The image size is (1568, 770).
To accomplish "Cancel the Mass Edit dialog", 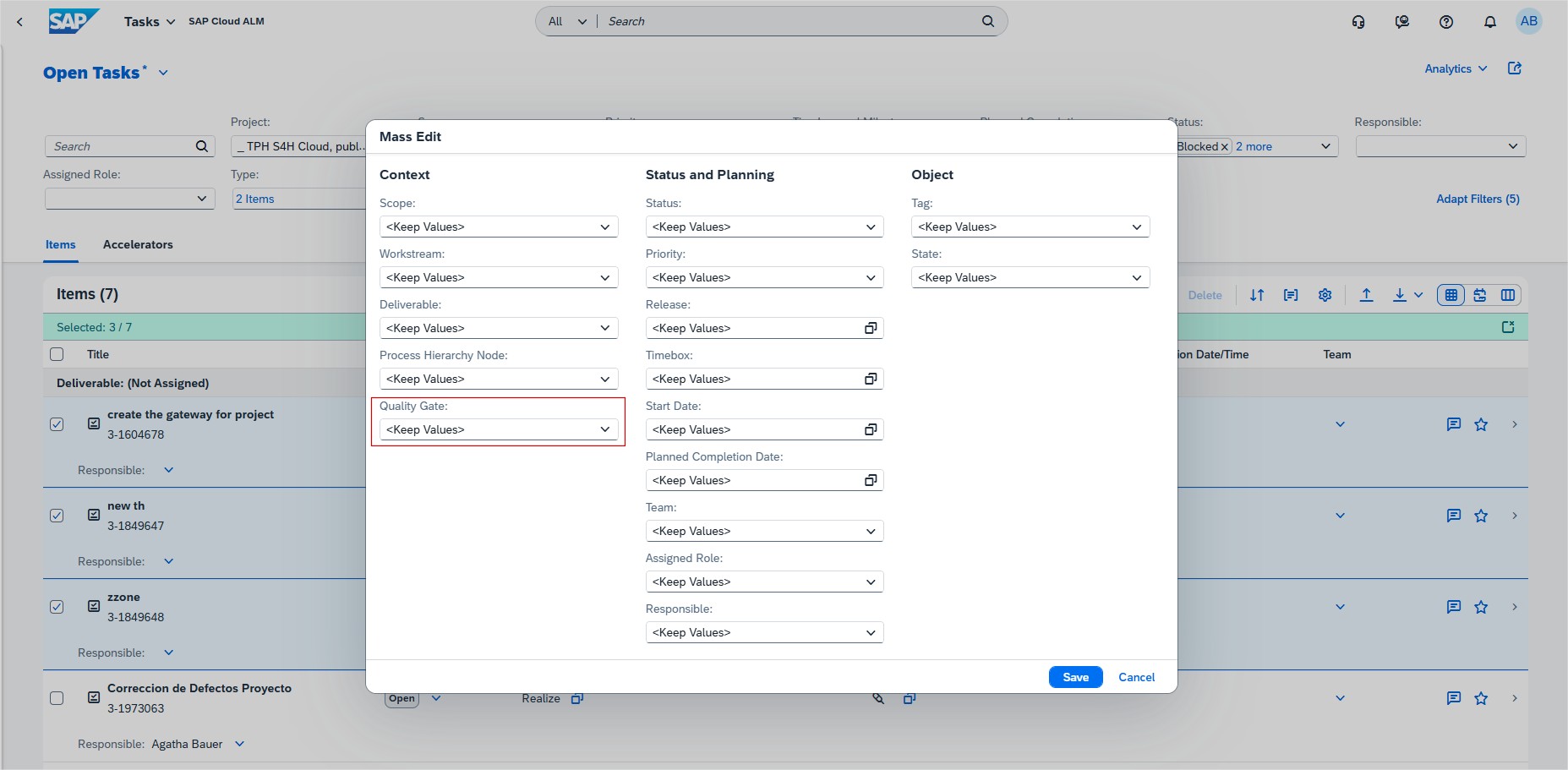I will point(1136,677).
